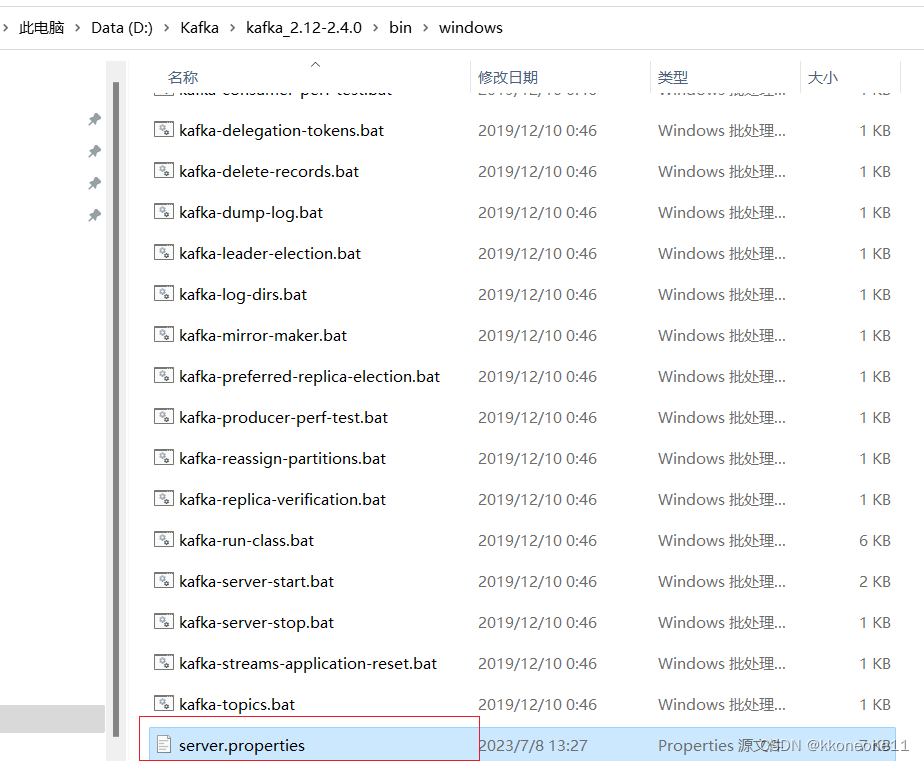Sort files by the 名称 column header
Image resolution: width=924 pixels, height=761 pixels.
[183, 77]
